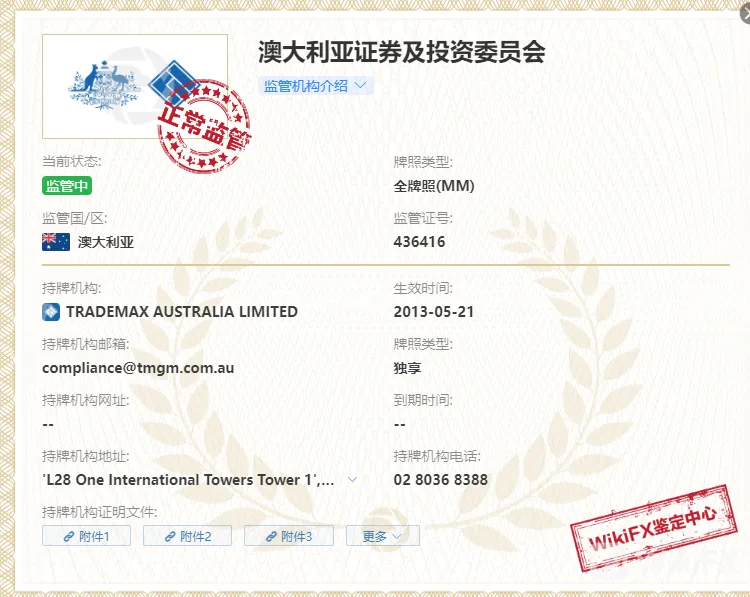The image size is (750, 597).
Task: Select effective date 2013-05-21
Action: [433, 312]
